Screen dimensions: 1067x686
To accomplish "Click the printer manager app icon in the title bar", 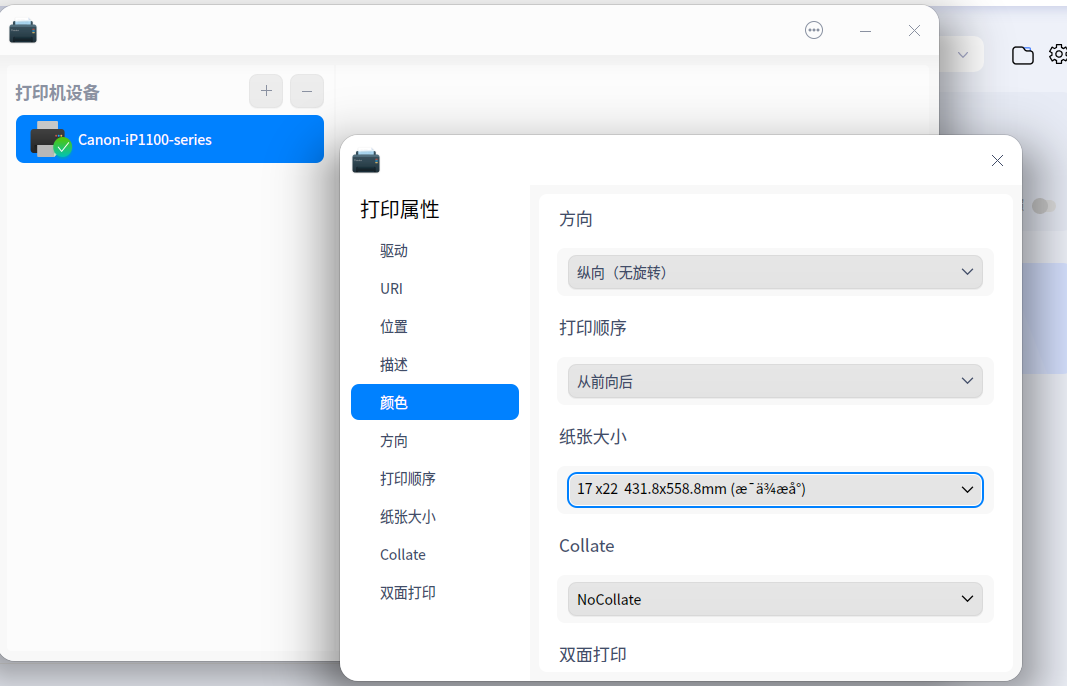I will [x=23, y=31].
